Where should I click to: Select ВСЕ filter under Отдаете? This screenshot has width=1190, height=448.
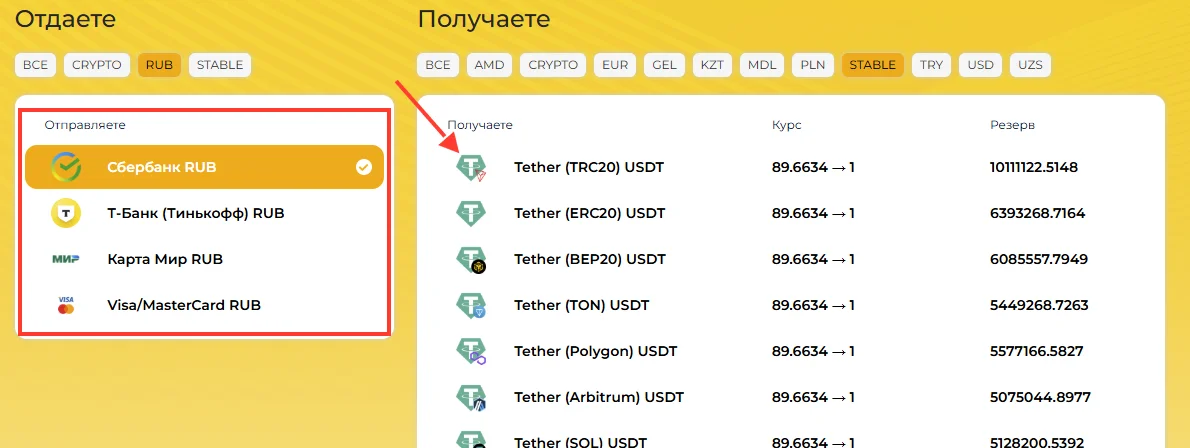point(36,65)
